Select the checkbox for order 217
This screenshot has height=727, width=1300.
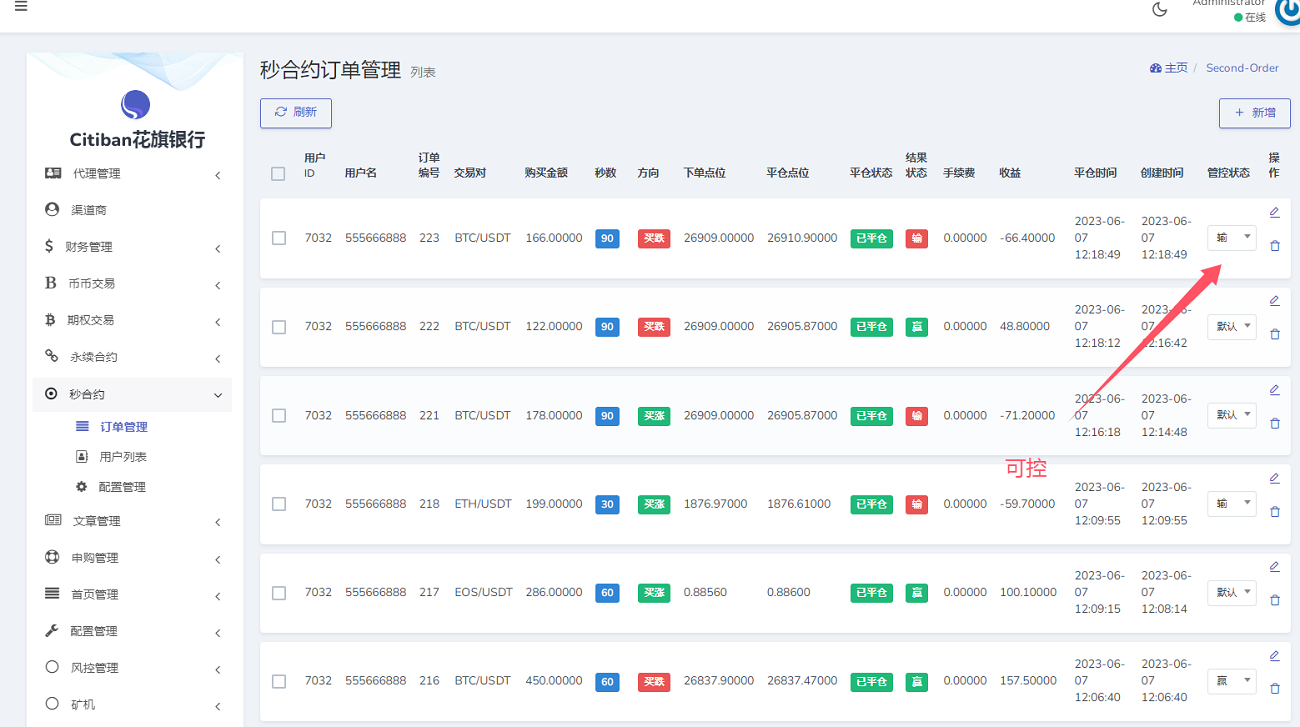[x=279, y=592]
